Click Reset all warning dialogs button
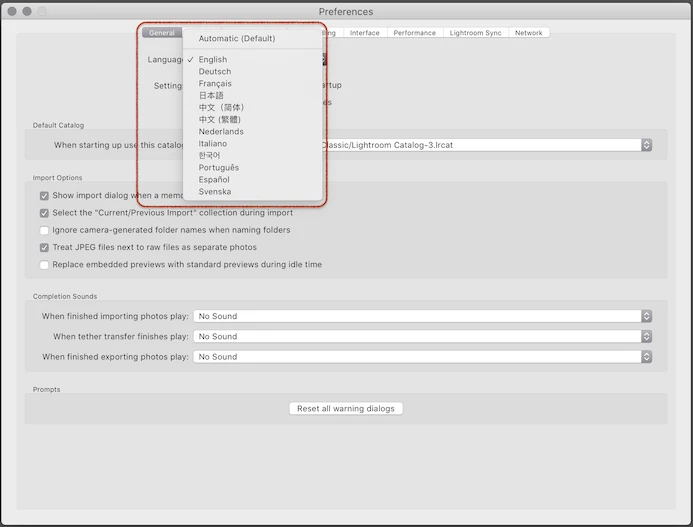693x527 pixels. (346, 409)
